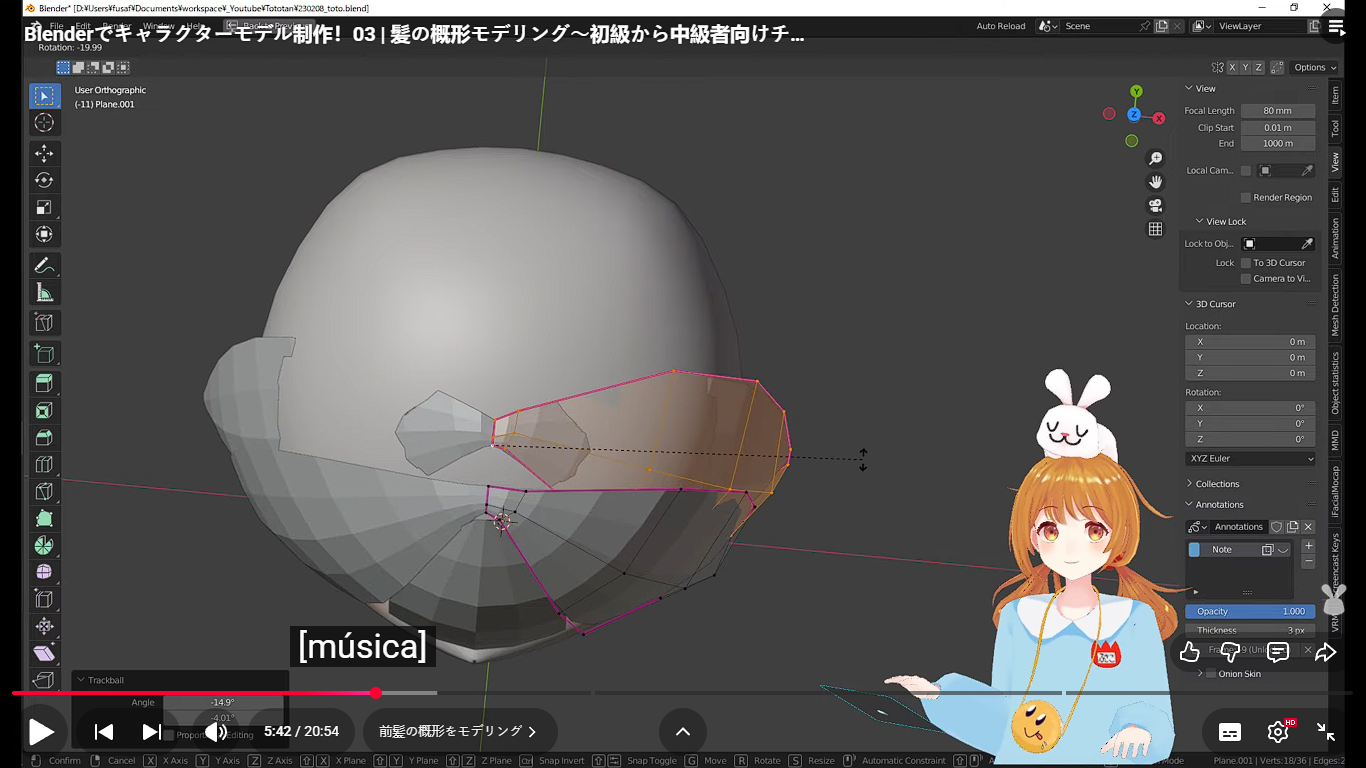This screenshot has width=1366, height=768.
Task: Select the Add Cube tool
Action: point(44,353)
